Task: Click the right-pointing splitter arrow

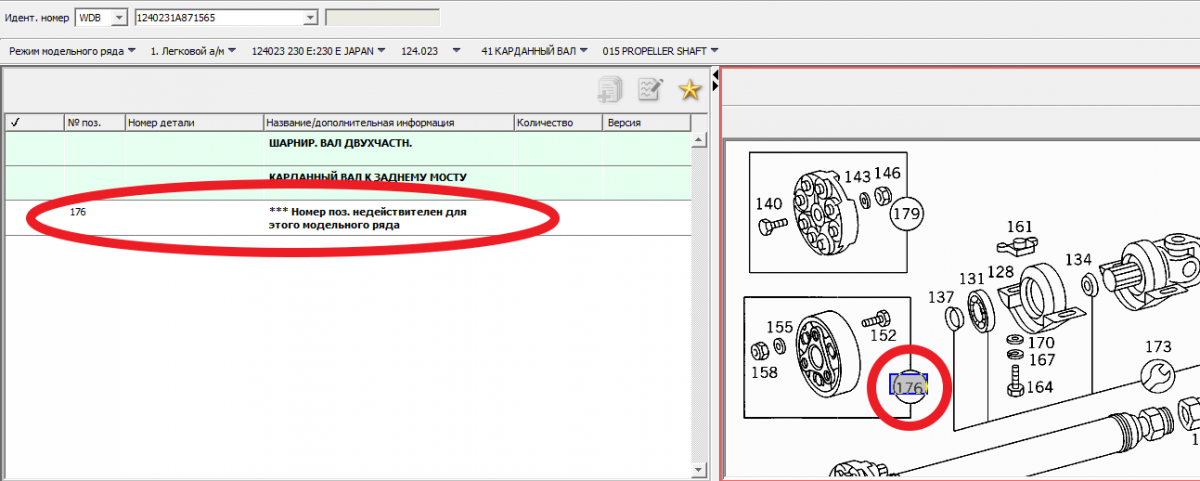Action: [715, 87]
